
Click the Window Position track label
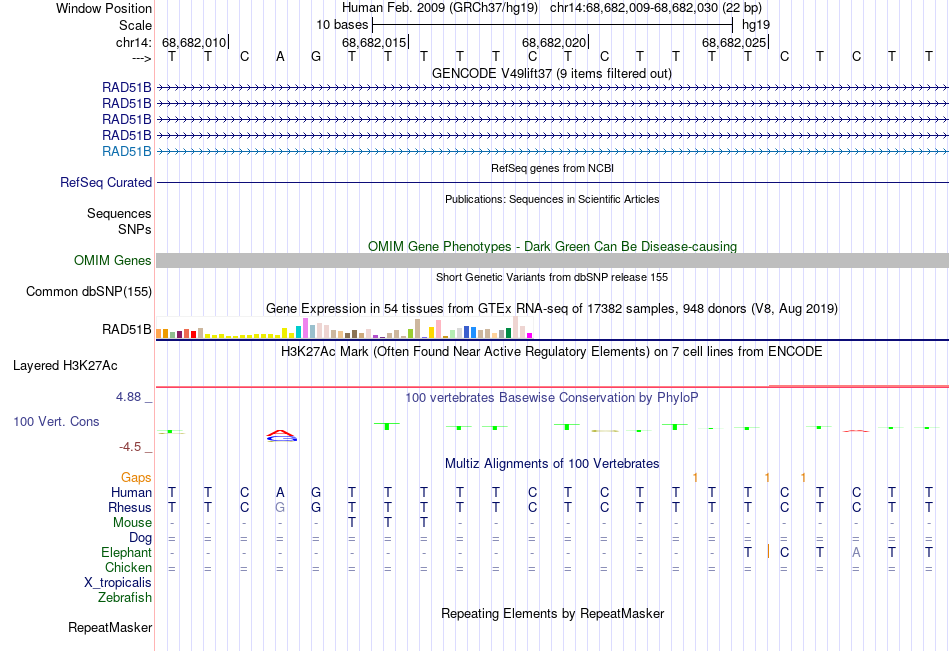[x=104, y=8]
